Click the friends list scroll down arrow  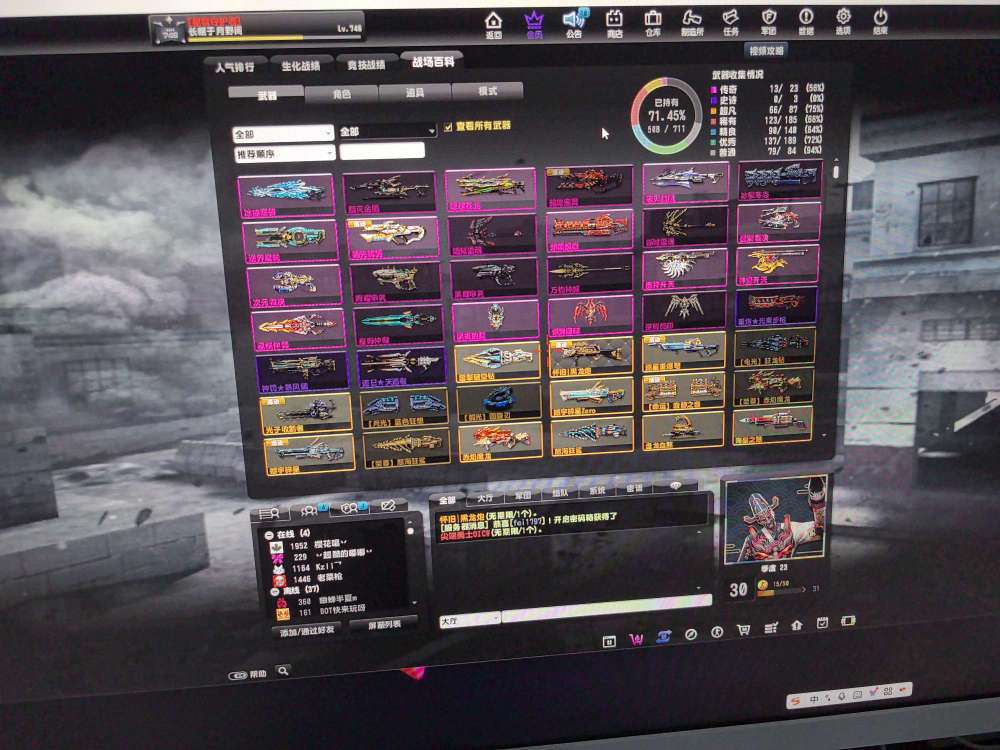point(415,602)
